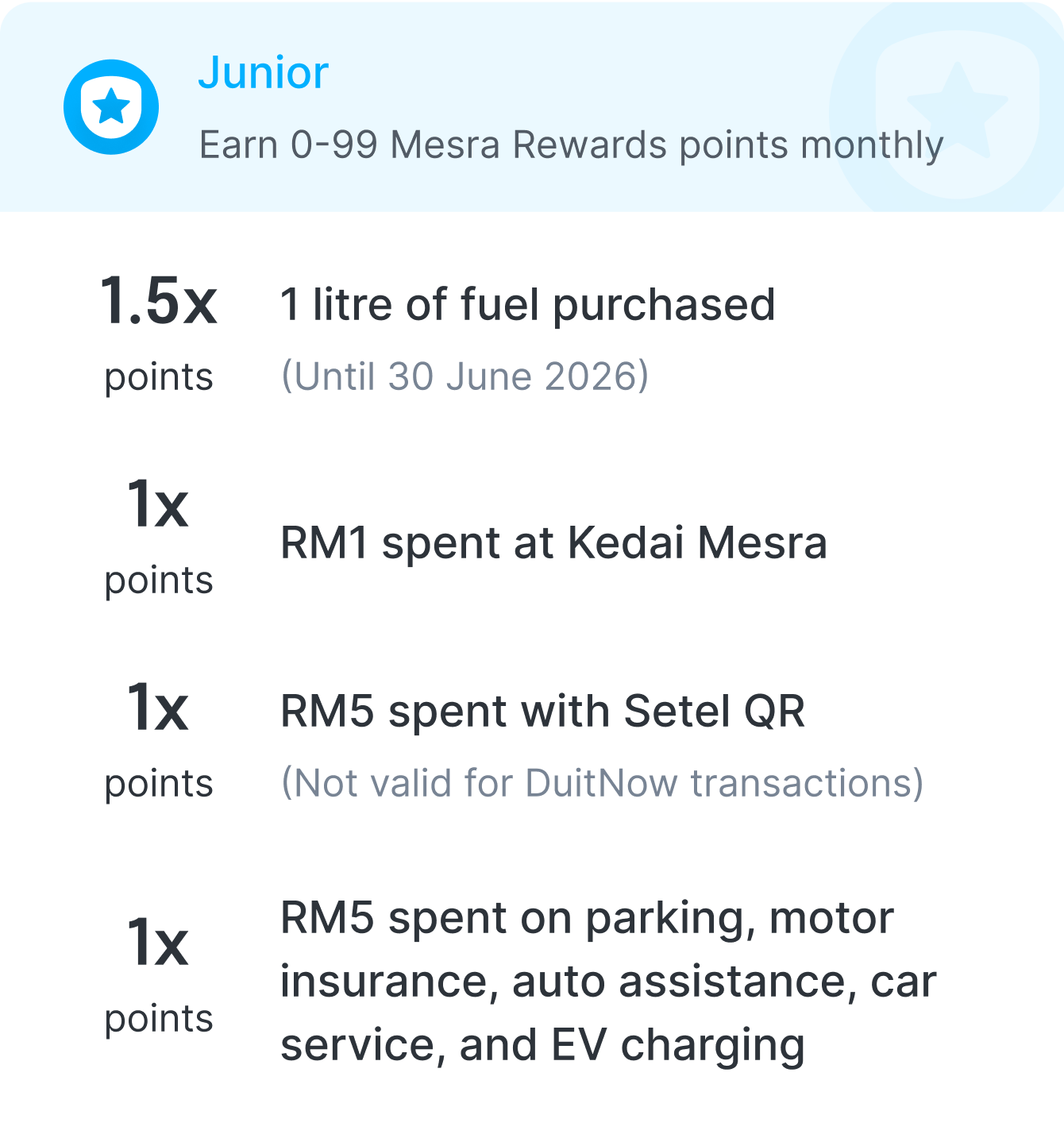Select 'RM5 spent on parking, motor' text

588,919
